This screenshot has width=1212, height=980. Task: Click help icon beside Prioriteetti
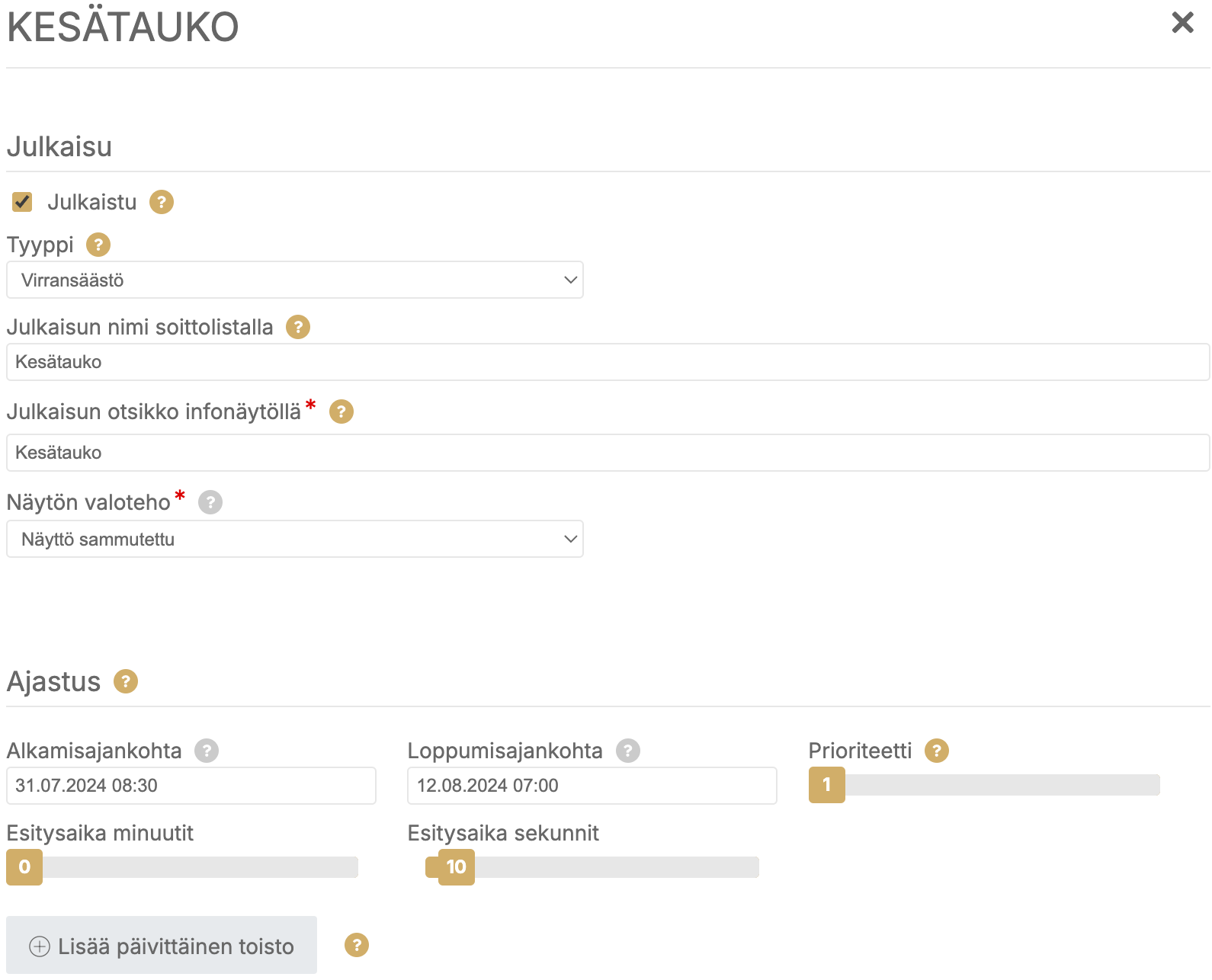pos(937,751)
